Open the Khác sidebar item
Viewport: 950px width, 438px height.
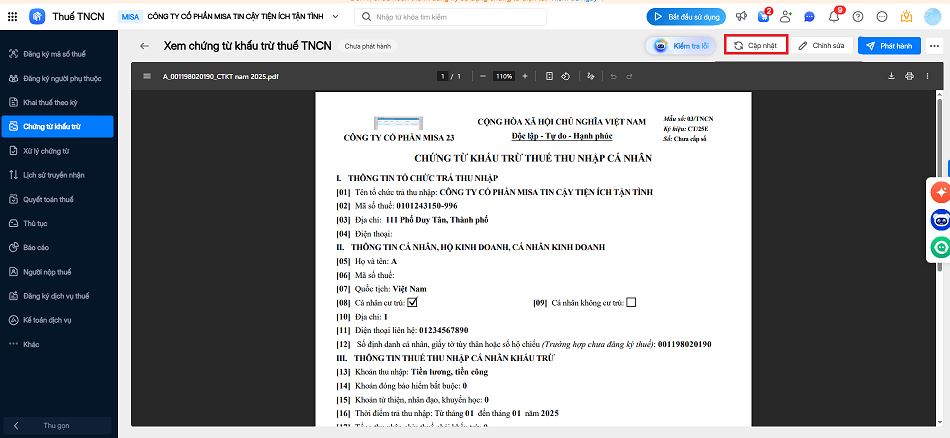click(x=57, y=344)
